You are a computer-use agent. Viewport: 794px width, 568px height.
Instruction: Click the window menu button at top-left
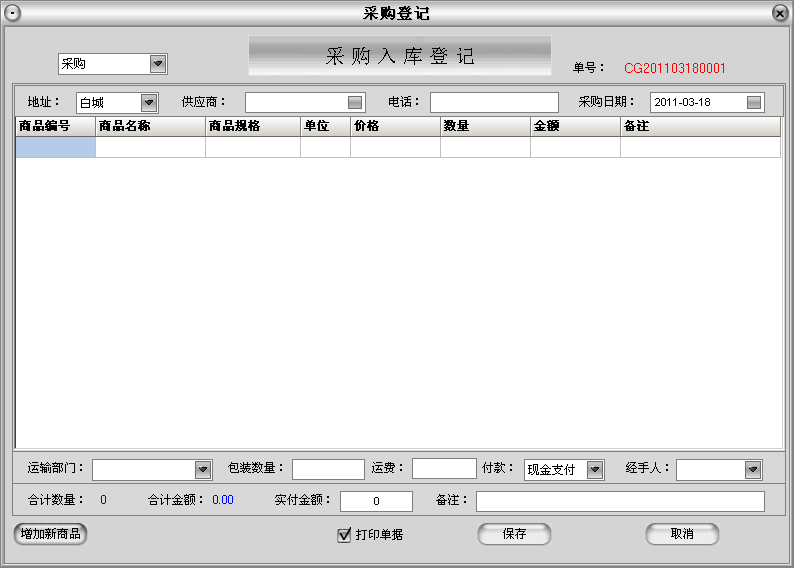click(x=13, y=13)
